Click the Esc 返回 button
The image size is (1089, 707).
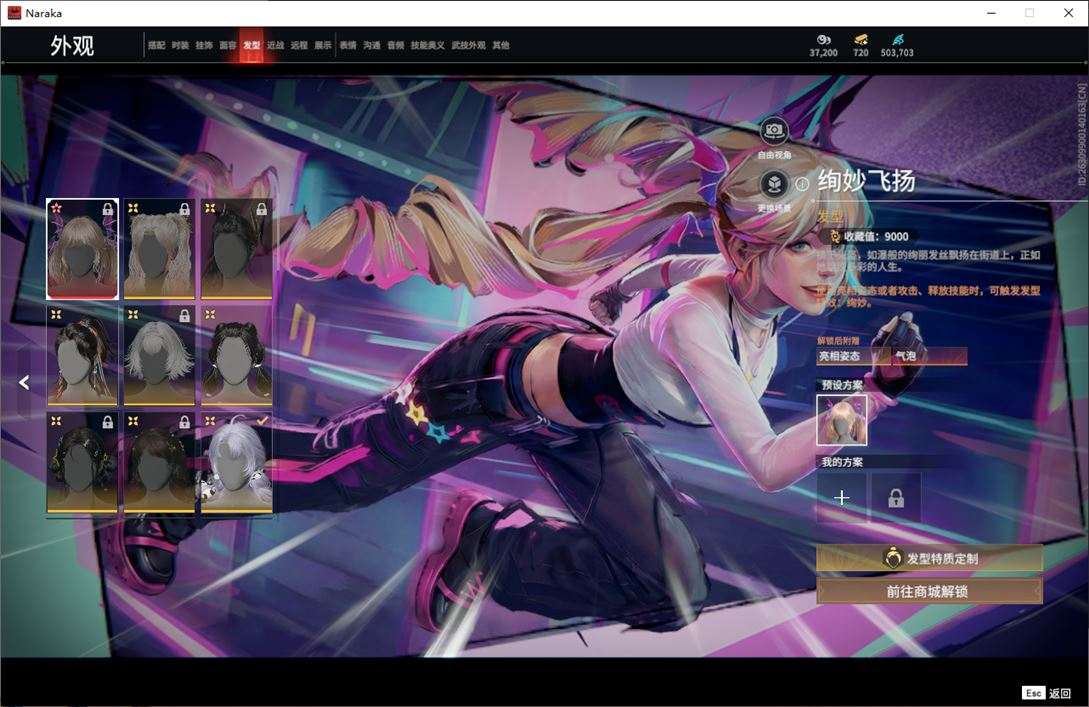tap(1047, 692)
